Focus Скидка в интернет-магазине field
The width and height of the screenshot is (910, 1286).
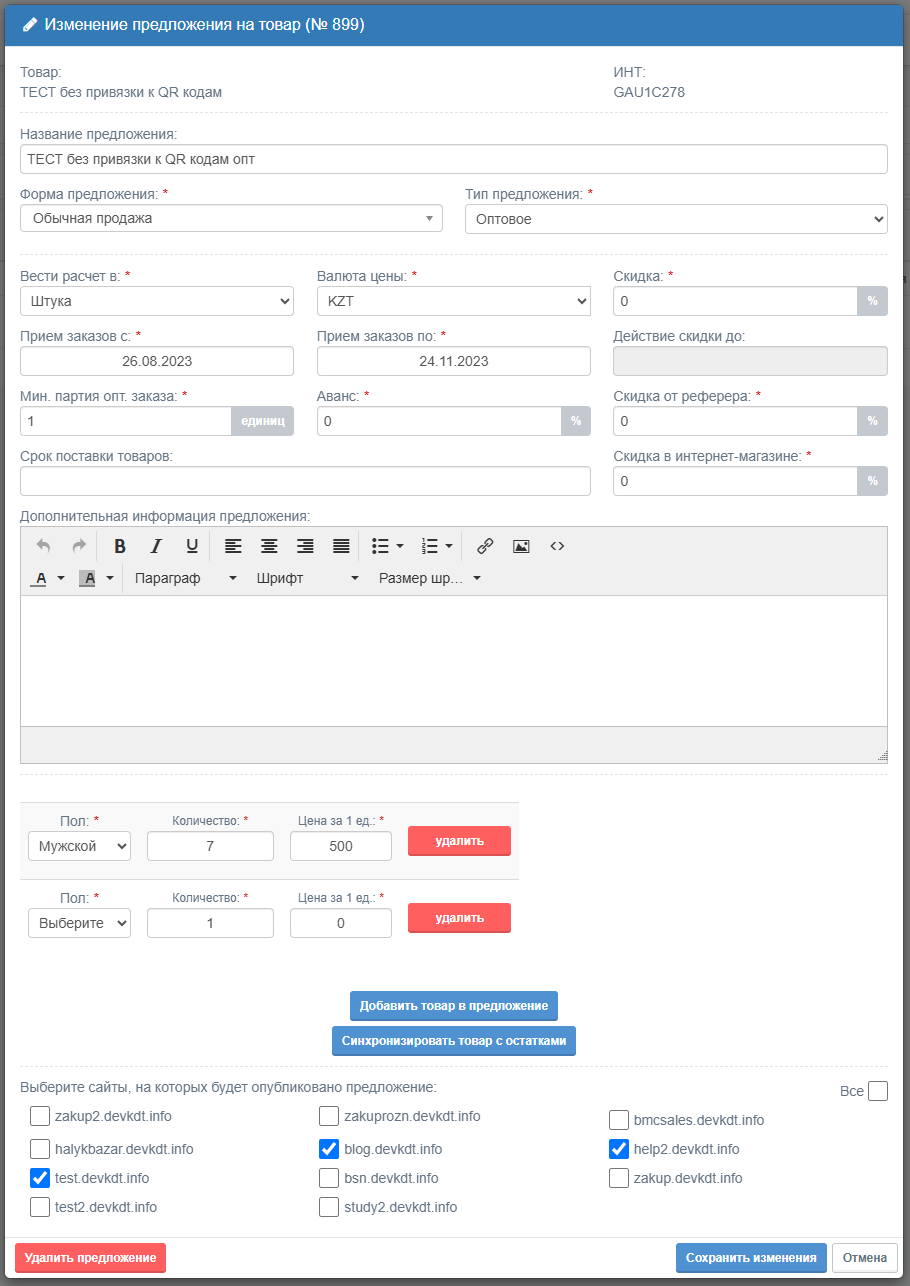pyautogui.click(x=736, y=481)
